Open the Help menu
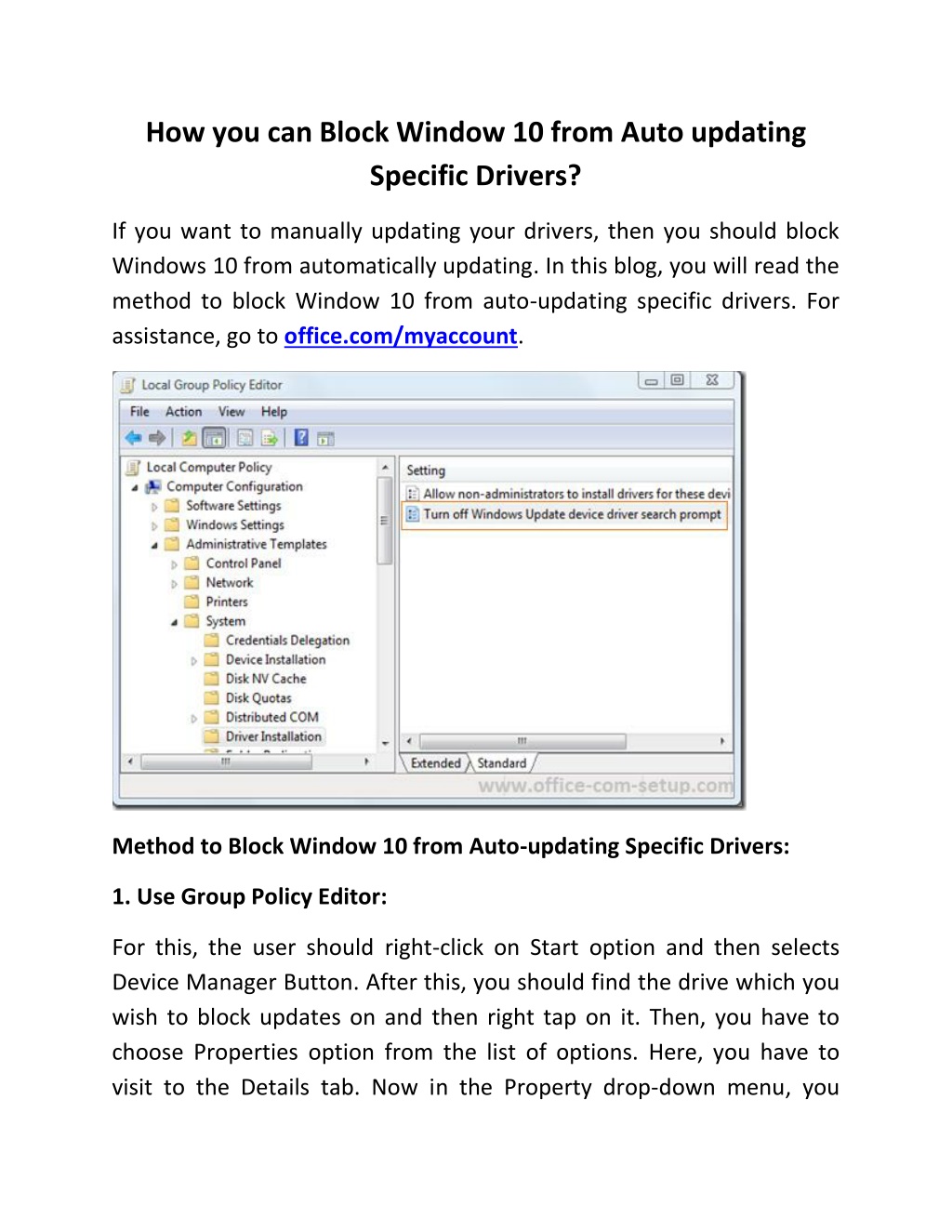This screenshot has width=952, height=1232. click(274, 411)
